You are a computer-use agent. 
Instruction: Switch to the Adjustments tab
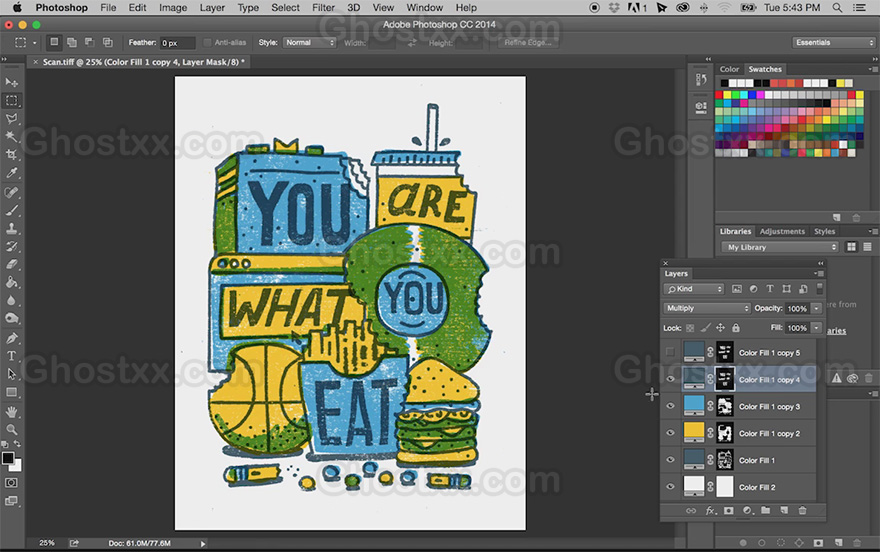pyautogui.click(x=782, y=231)
